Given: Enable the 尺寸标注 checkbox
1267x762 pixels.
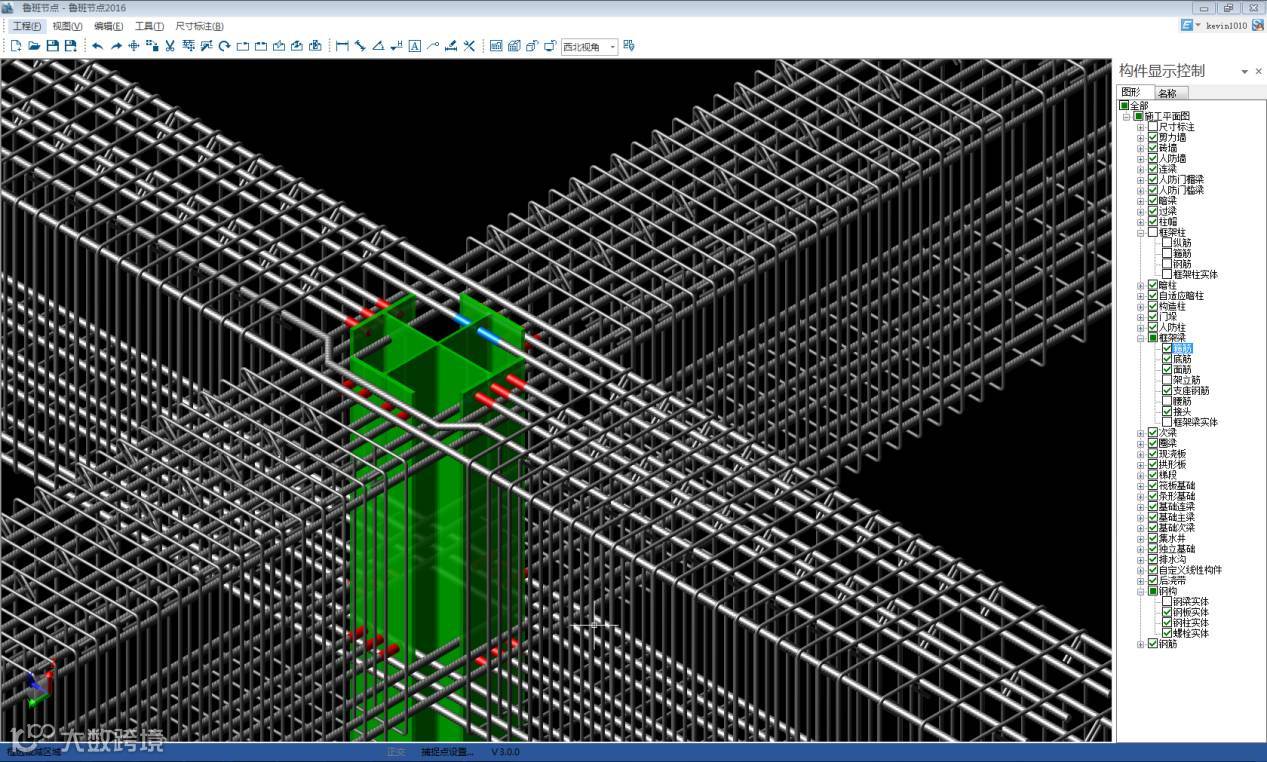Looking at the screenshot, I should (x=1153, y=127).
